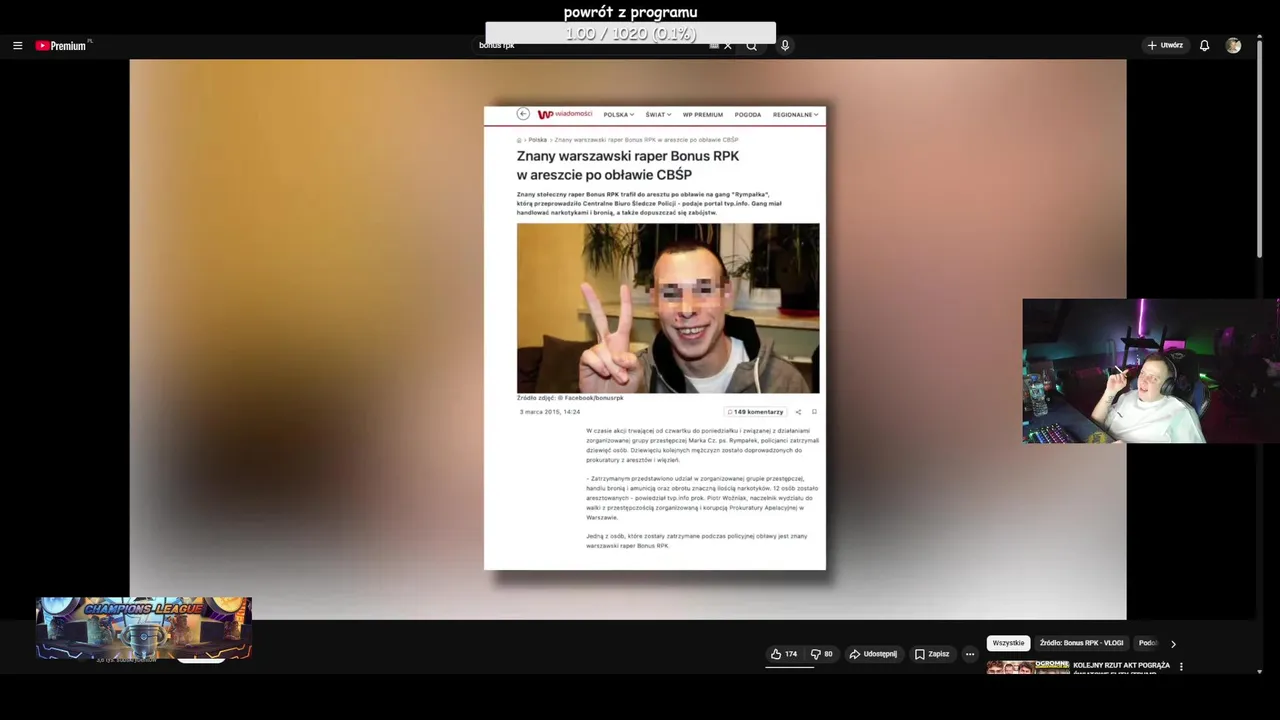Click the article photo with the peace sign

click(668, 308)
